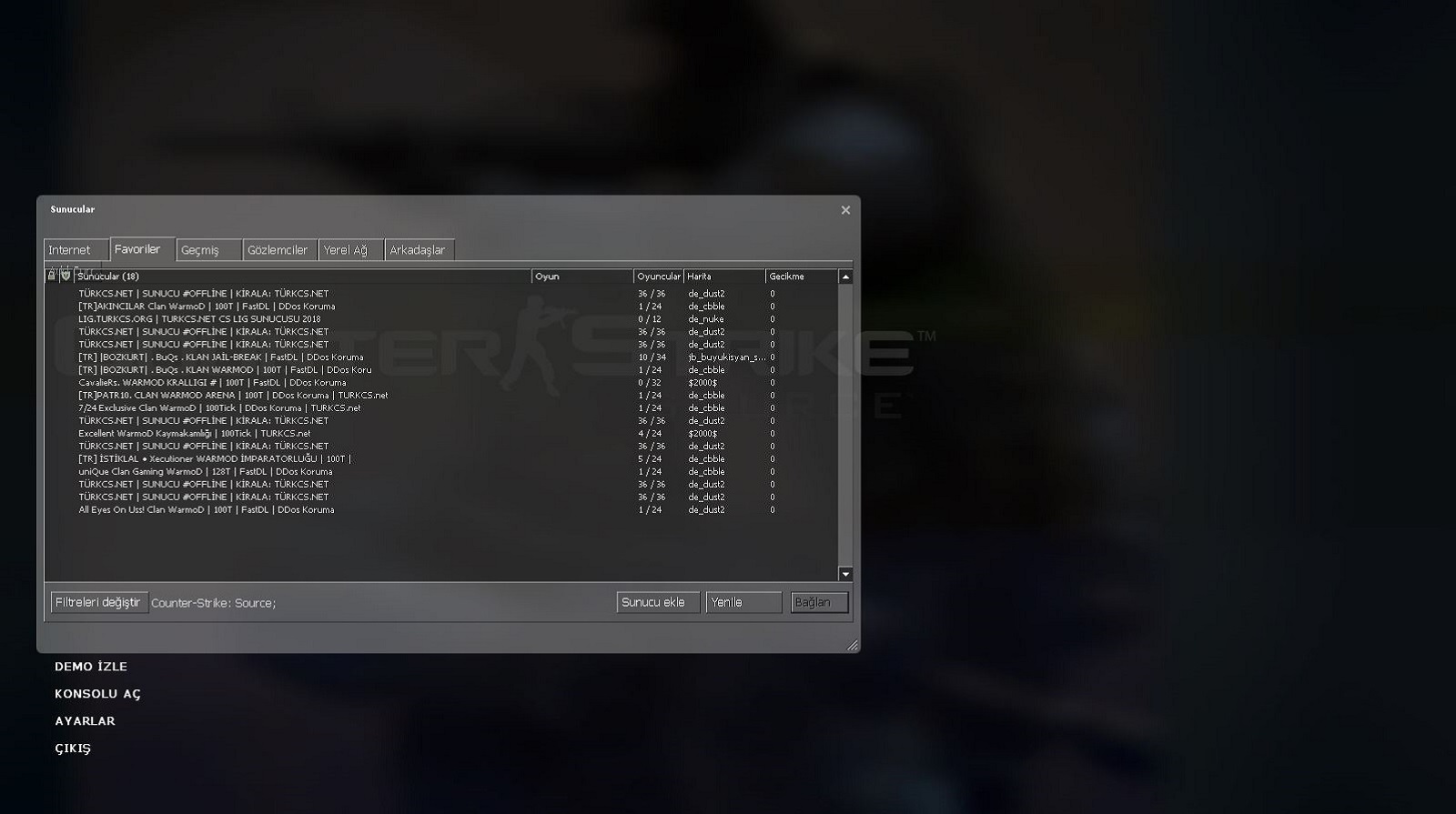Sort the list by Harita column
The image size is (1456, 814).
723,276
